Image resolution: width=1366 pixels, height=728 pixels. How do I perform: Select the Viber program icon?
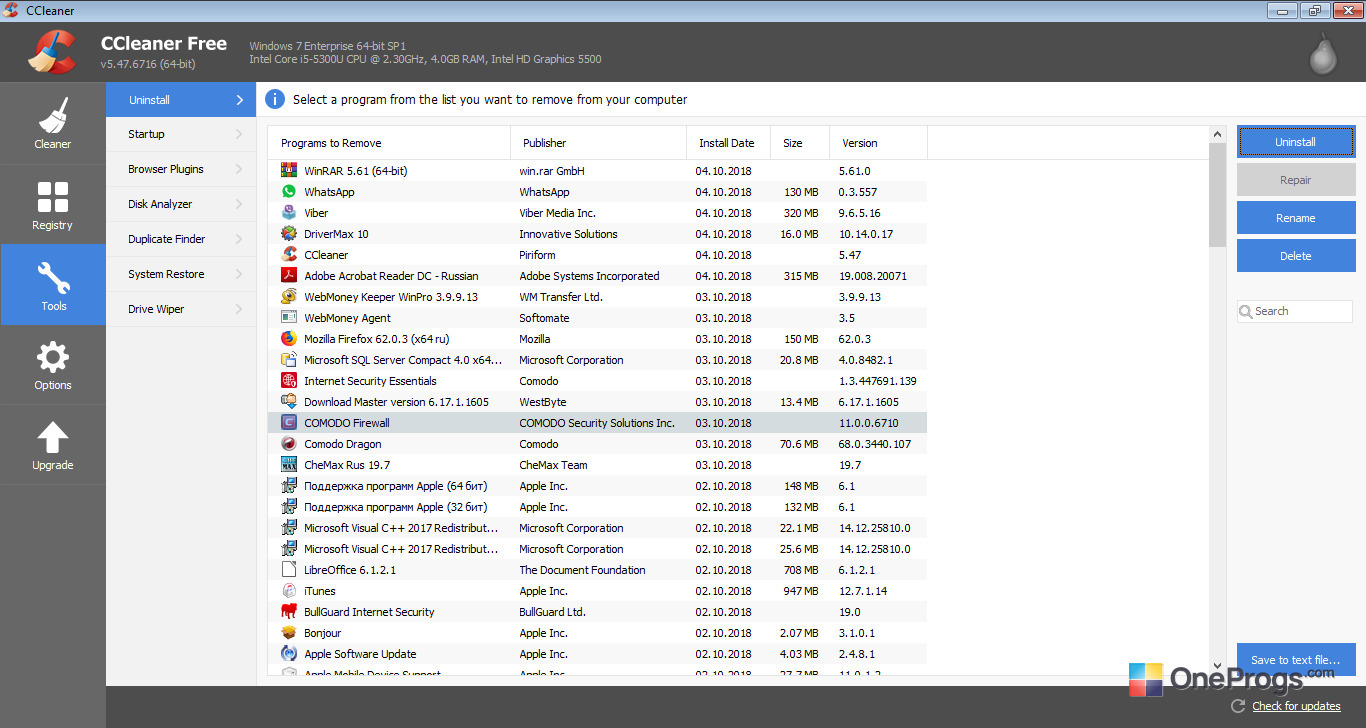(289, 213)
